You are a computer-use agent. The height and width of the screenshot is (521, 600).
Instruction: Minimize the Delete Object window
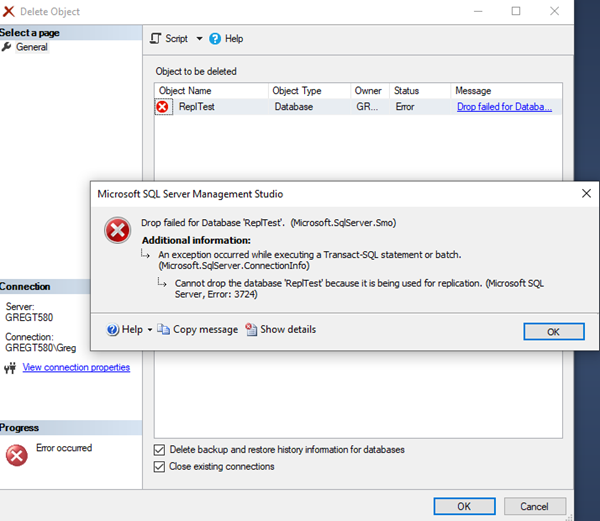(x=478, y=11)
